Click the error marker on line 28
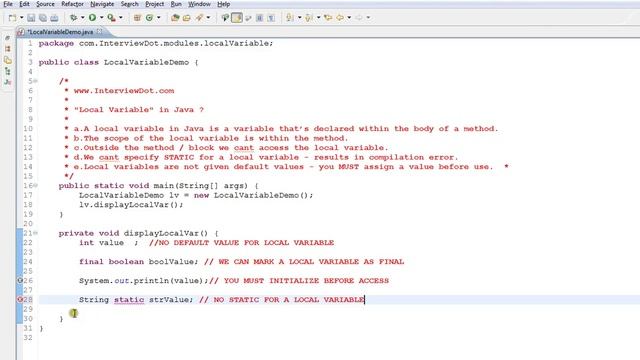640x360 pixels. (x=20, y=299)
